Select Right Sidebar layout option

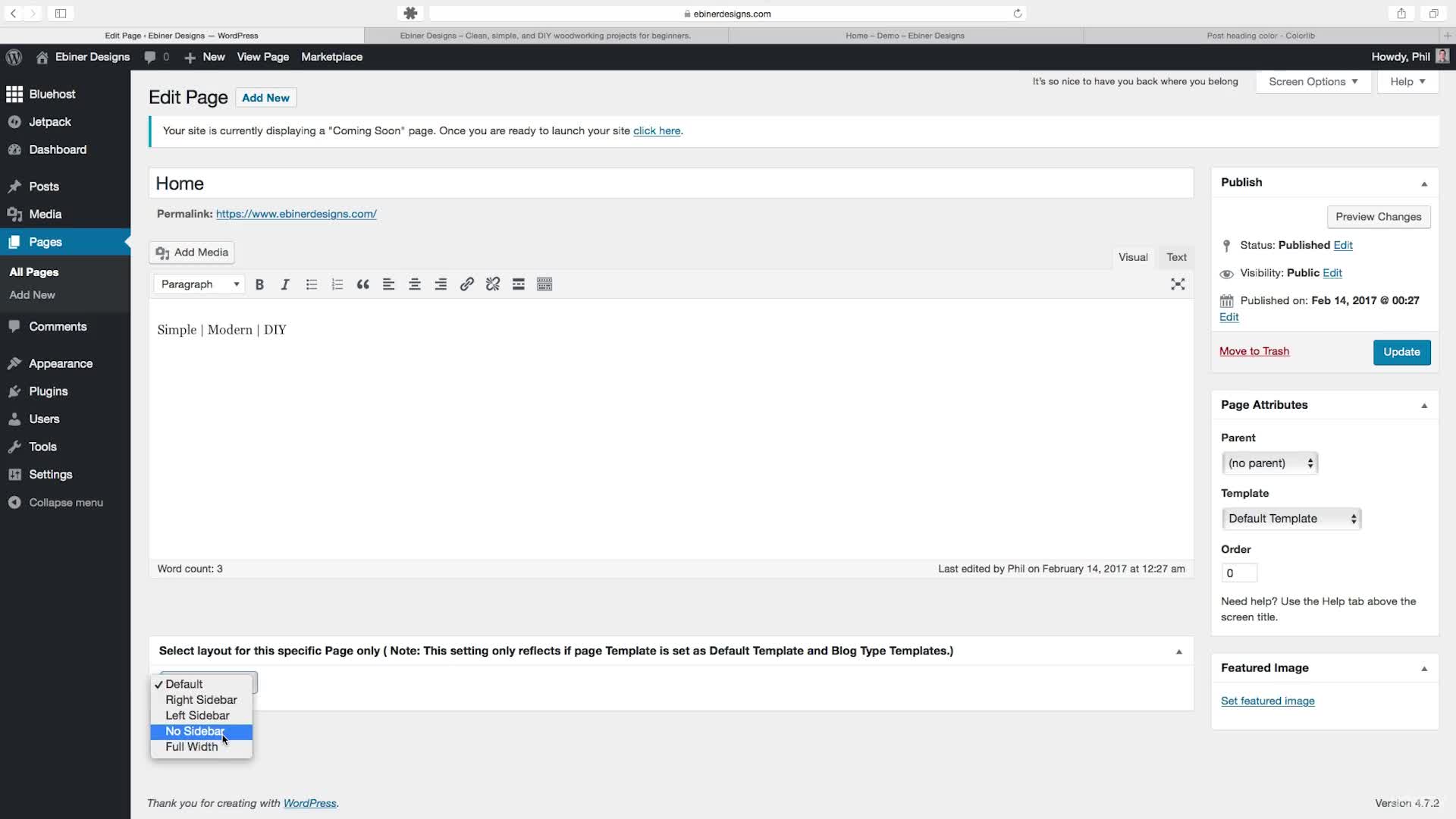pyautogui.click(x=201, y=700)
